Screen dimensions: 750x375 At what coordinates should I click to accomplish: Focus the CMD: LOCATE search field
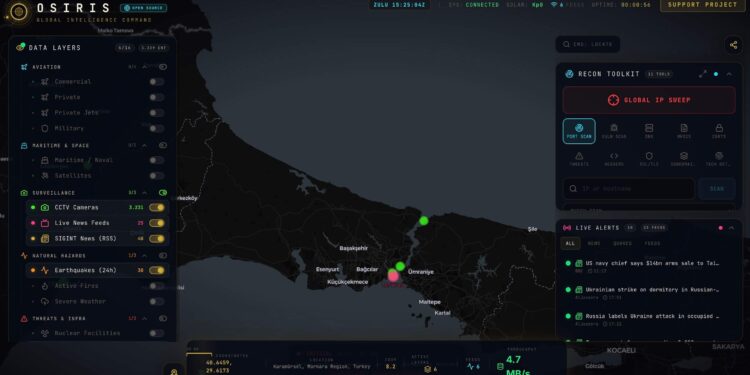pyautogui.click(x=588, y=44)
